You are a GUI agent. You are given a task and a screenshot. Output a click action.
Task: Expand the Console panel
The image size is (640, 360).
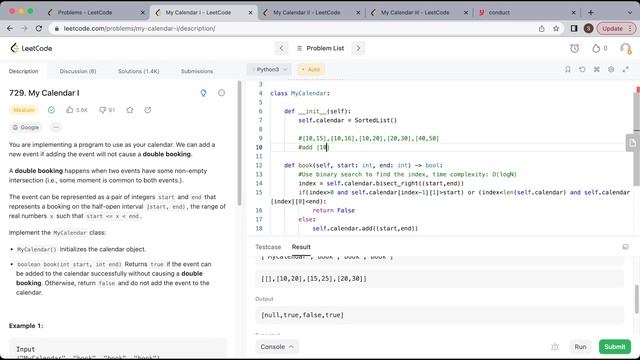277,347
